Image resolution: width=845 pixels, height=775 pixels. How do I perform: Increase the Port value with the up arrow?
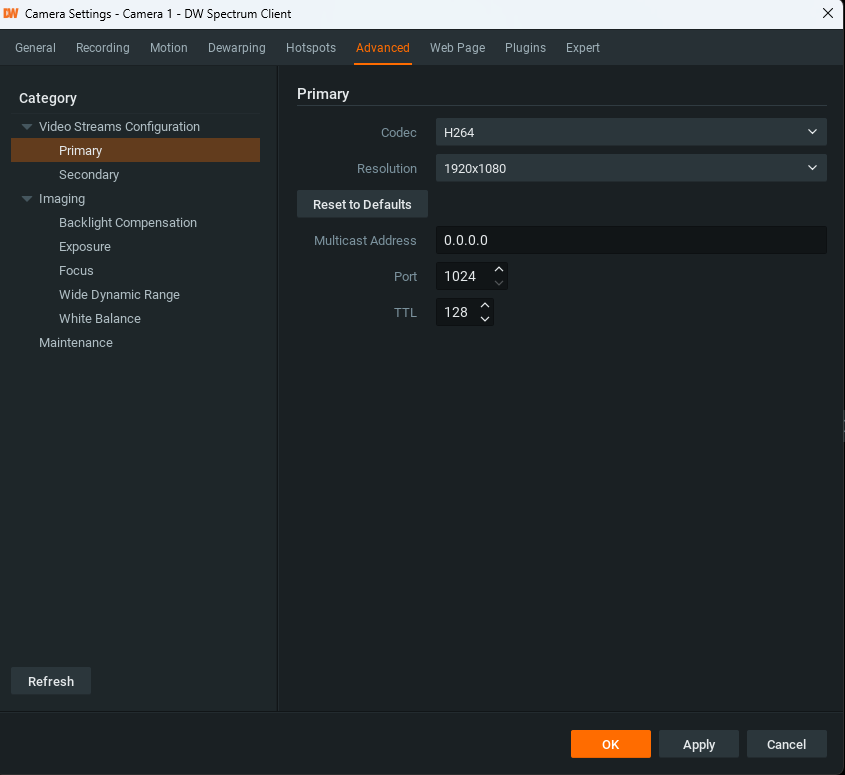point(499,270)
